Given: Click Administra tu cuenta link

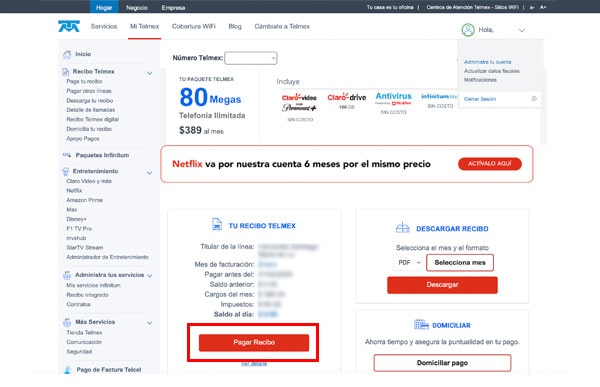Looking at the screenshot, I should coord(488,62).
